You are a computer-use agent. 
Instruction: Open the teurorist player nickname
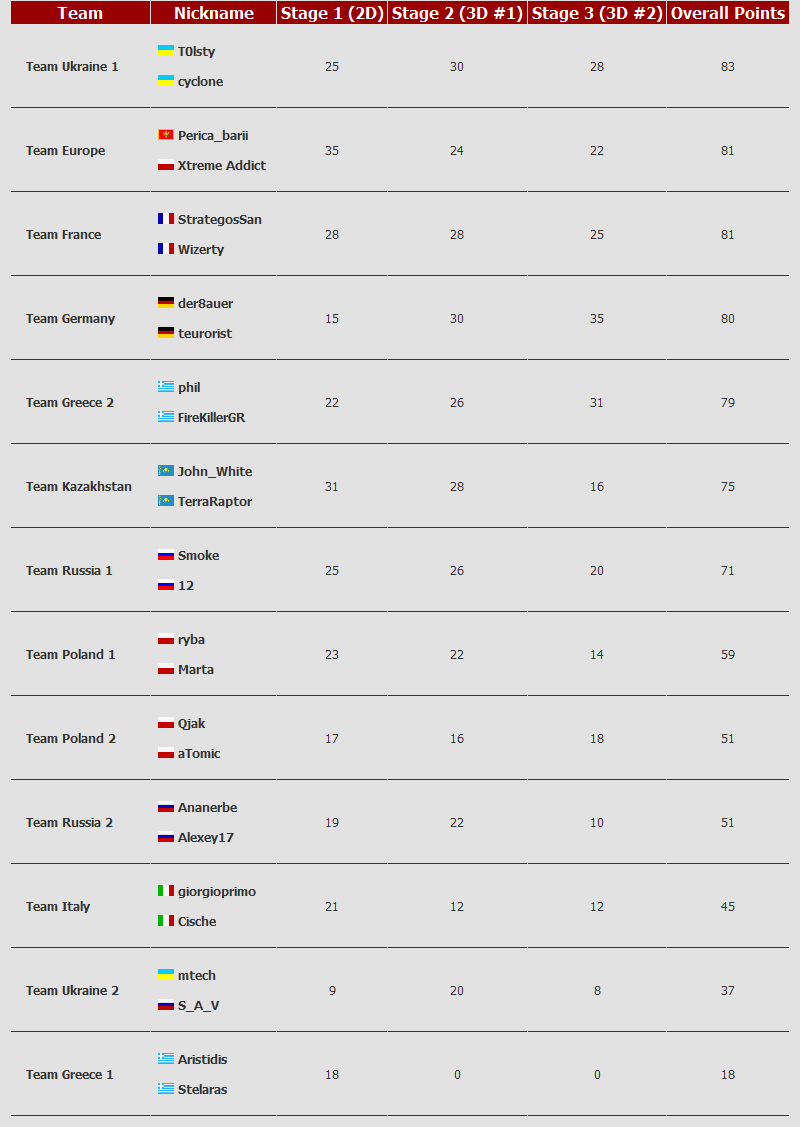pos(204,333)
